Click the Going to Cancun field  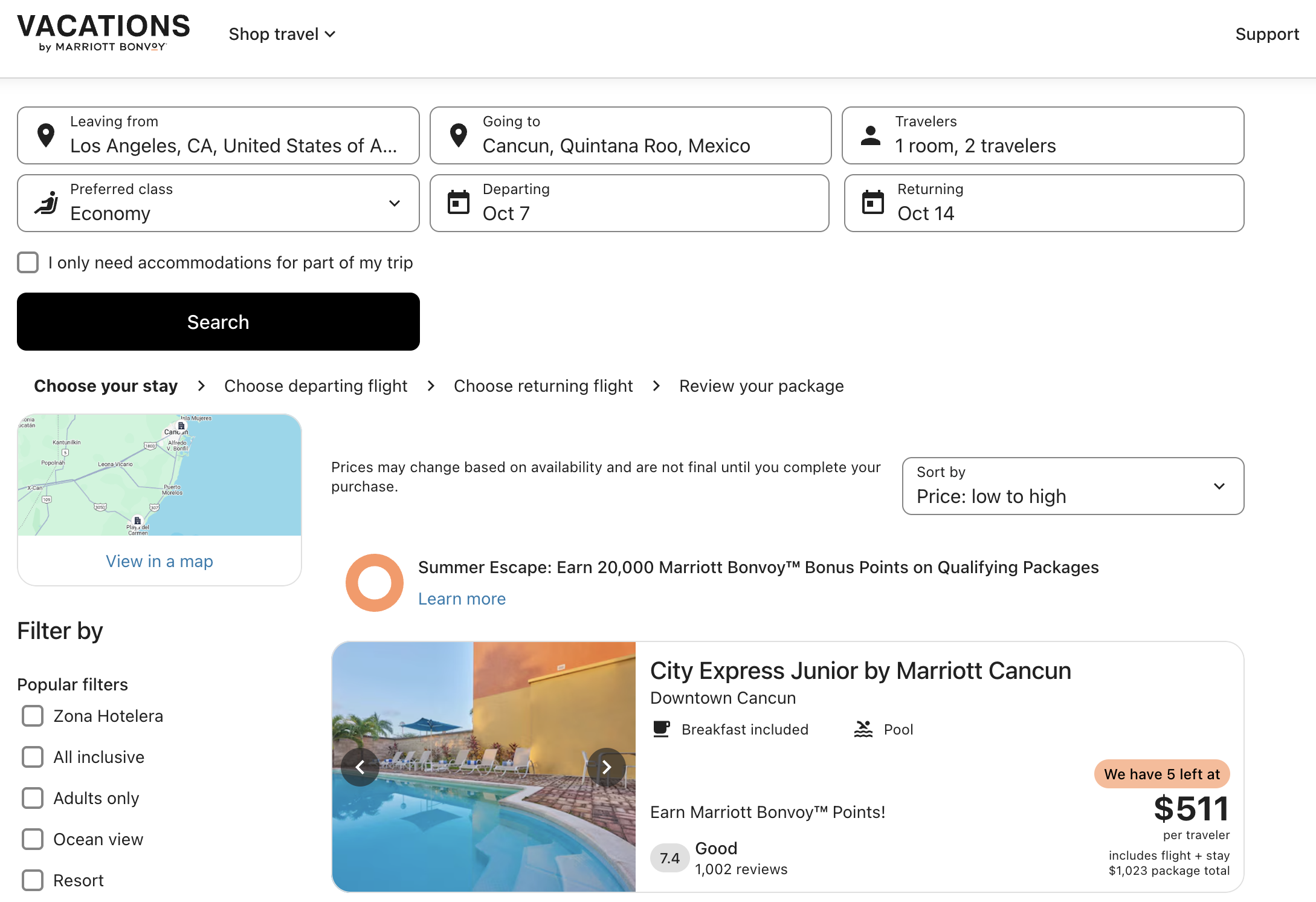tap(630, 135)
